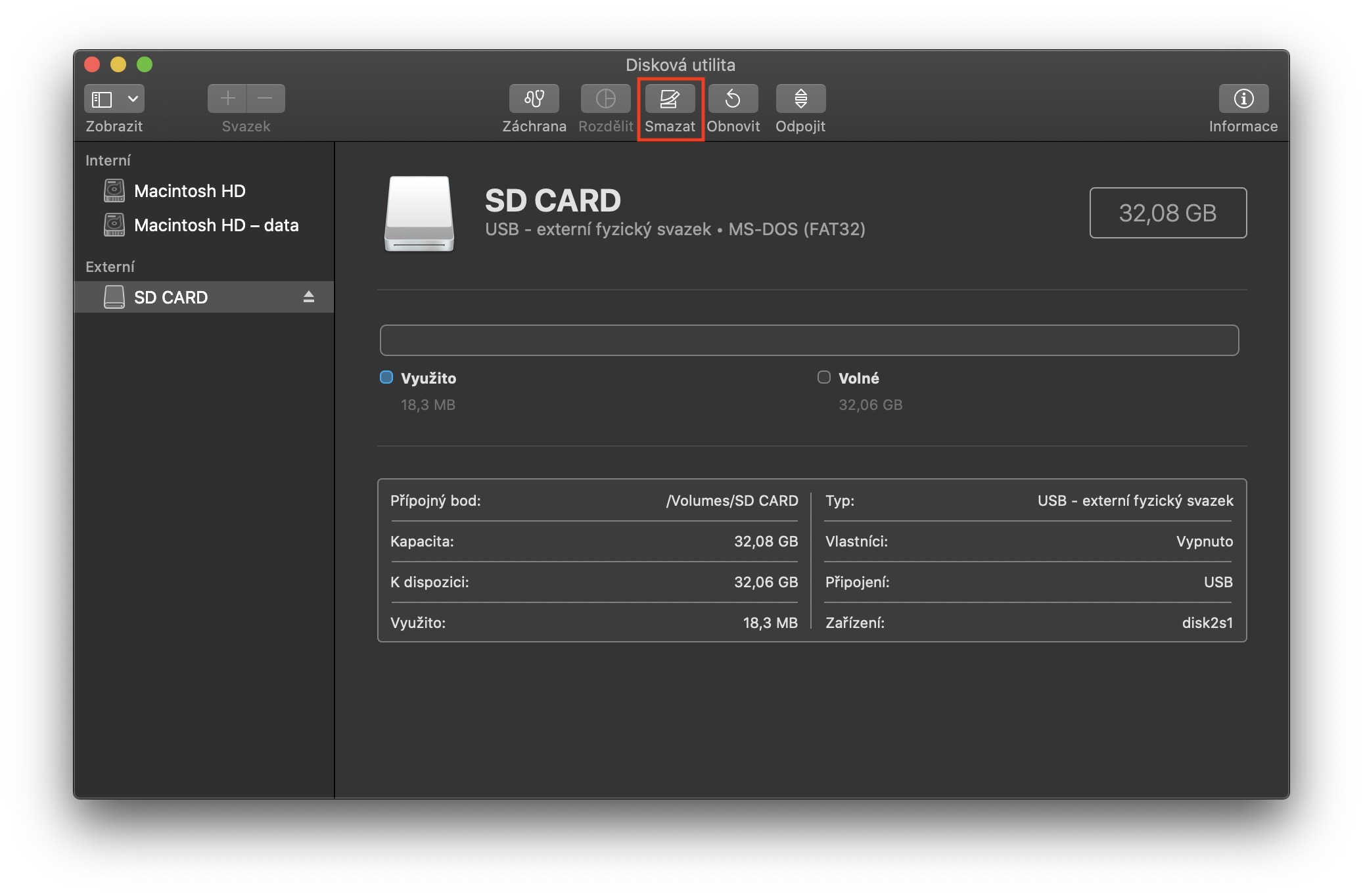Click the large SD CARD drive icon

[419, 213]
